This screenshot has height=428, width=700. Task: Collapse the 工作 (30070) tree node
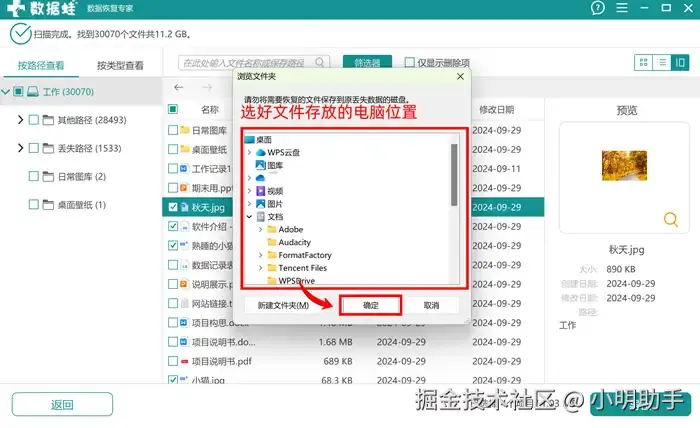point(5,92)
